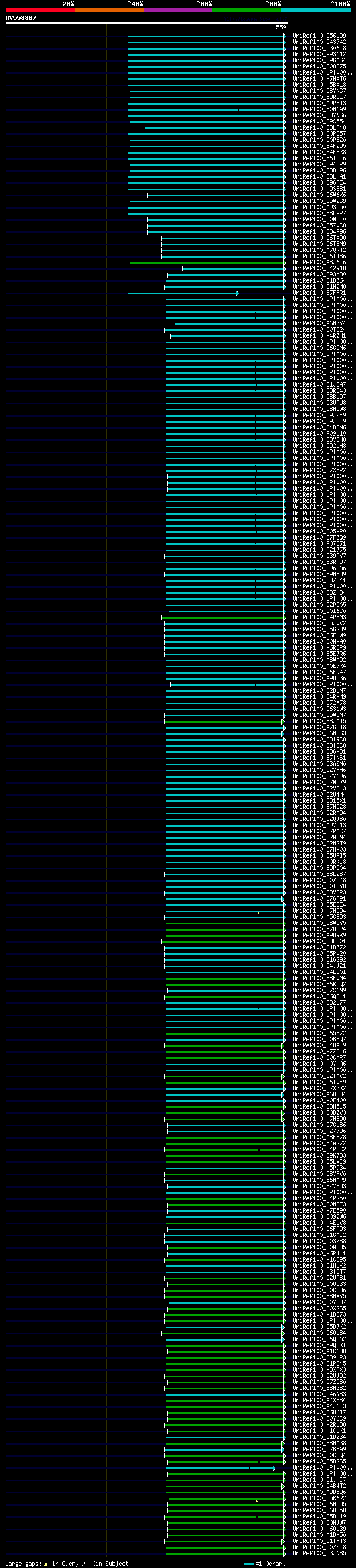Click the UniRef100_Q84P96 label

[x=319, y=232]
